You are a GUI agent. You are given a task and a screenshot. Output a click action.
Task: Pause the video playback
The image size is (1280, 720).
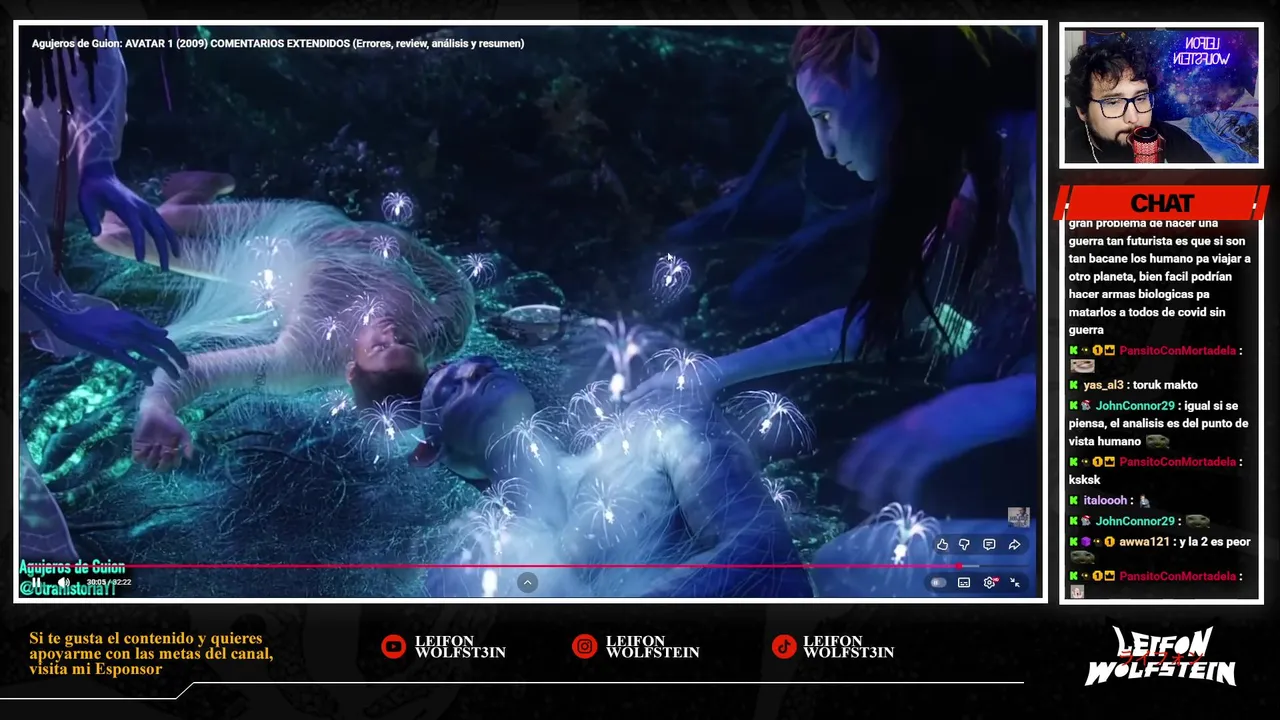pyautogui.click(x=37, y=582)
